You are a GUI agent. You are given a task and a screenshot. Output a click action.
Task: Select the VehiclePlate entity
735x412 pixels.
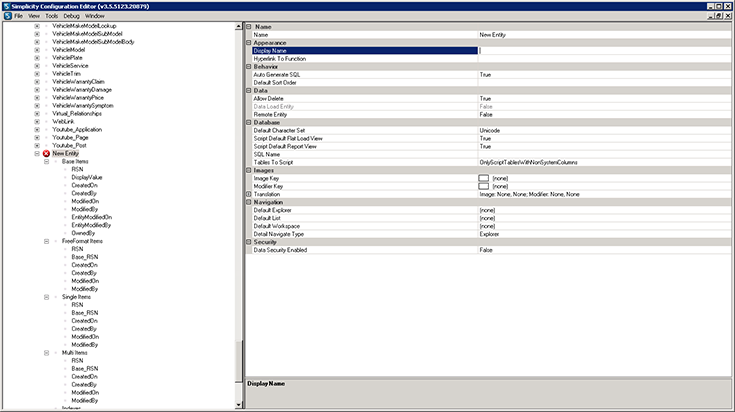[x=67, y=58]
